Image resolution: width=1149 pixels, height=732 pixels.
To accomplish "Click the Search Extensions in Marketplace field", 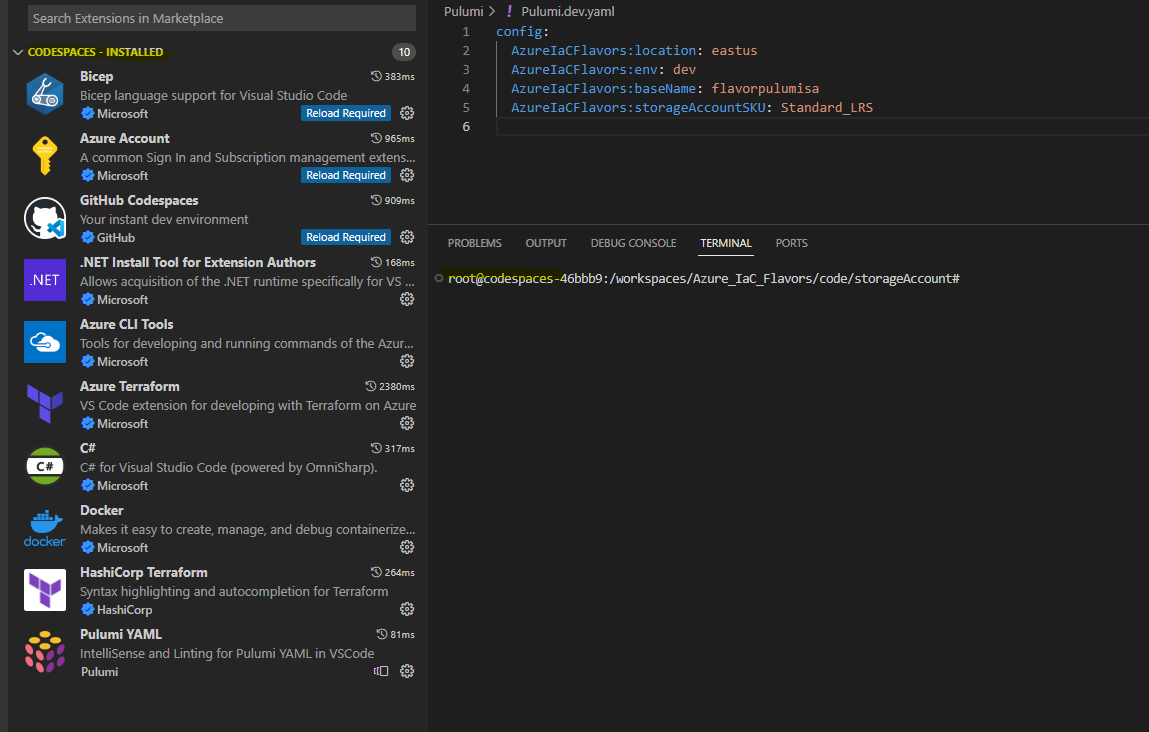I will pos(220,18).
